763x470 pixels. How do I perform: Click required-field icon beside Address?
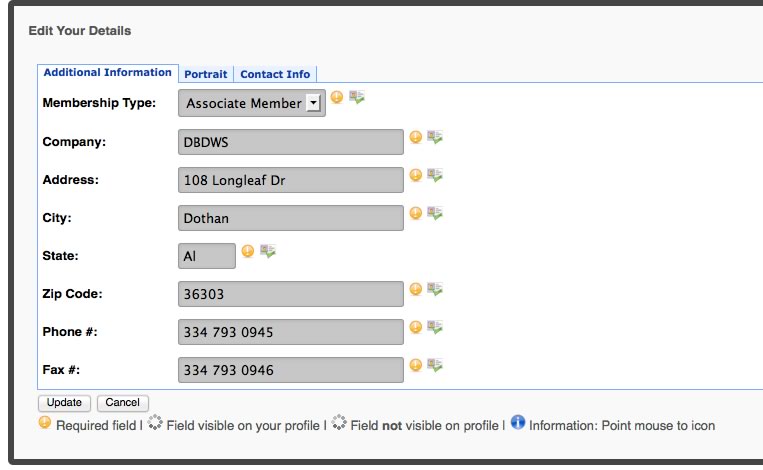tap(416, 175)
